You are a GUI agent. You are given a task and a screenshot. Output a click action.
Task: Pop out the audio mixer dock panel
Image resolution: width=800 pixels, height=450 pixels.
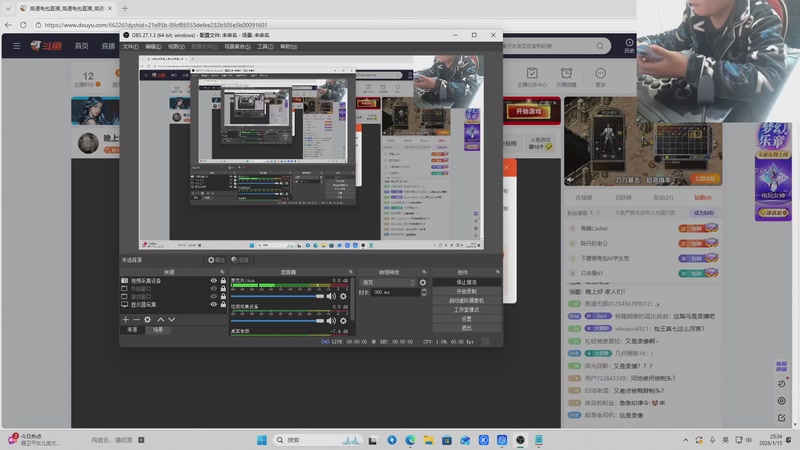[351, 272]
